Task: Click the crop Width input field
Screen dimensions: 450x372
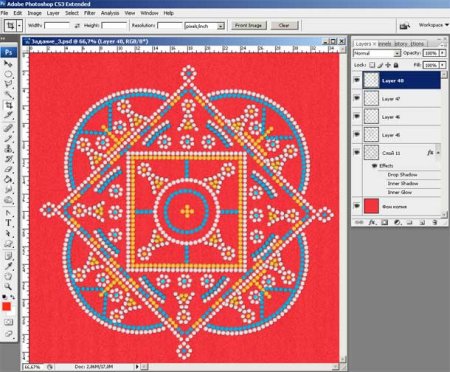Action: tap(57, 26)
